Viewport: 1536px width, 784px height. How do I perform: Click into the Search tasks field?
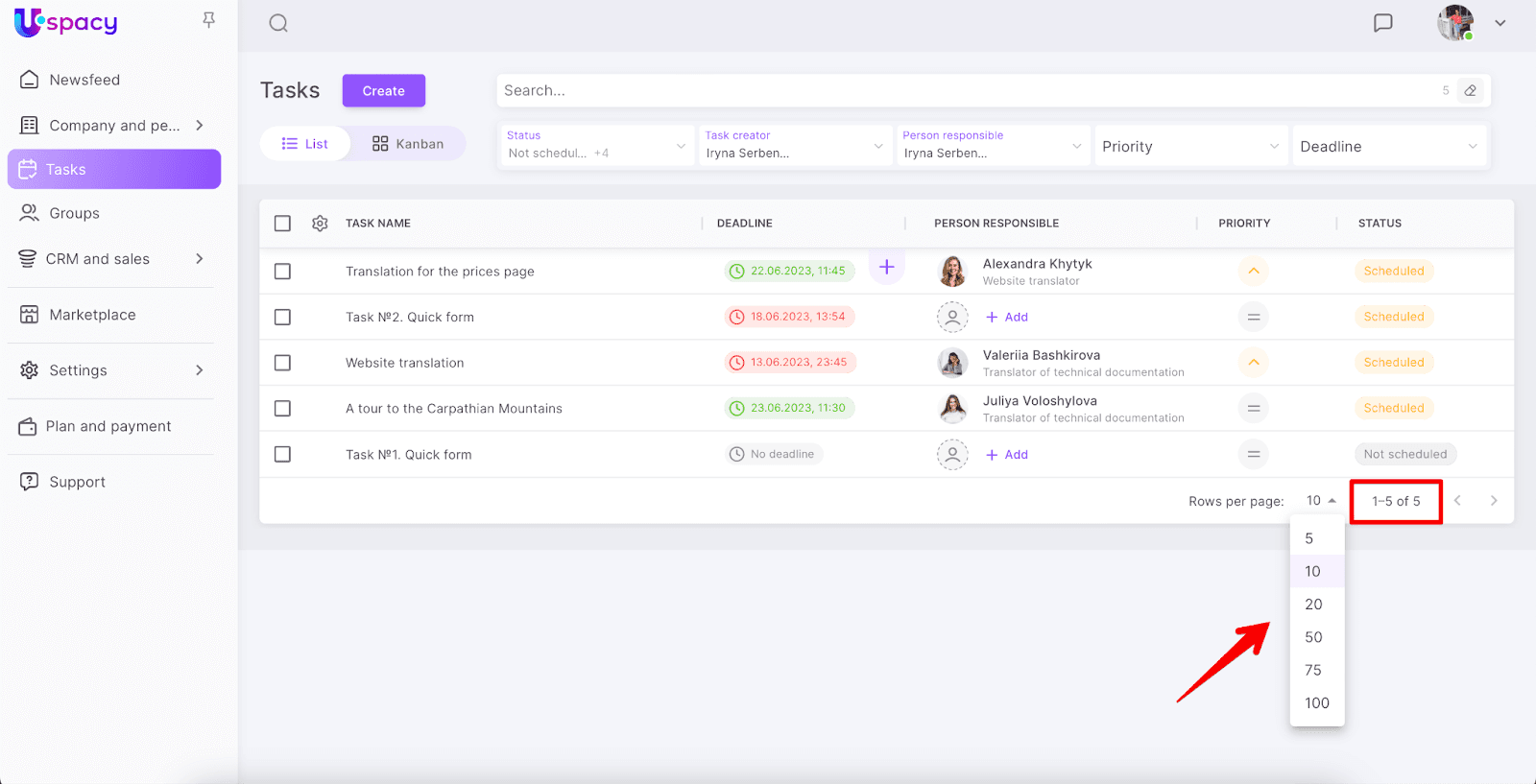(960, 91)
